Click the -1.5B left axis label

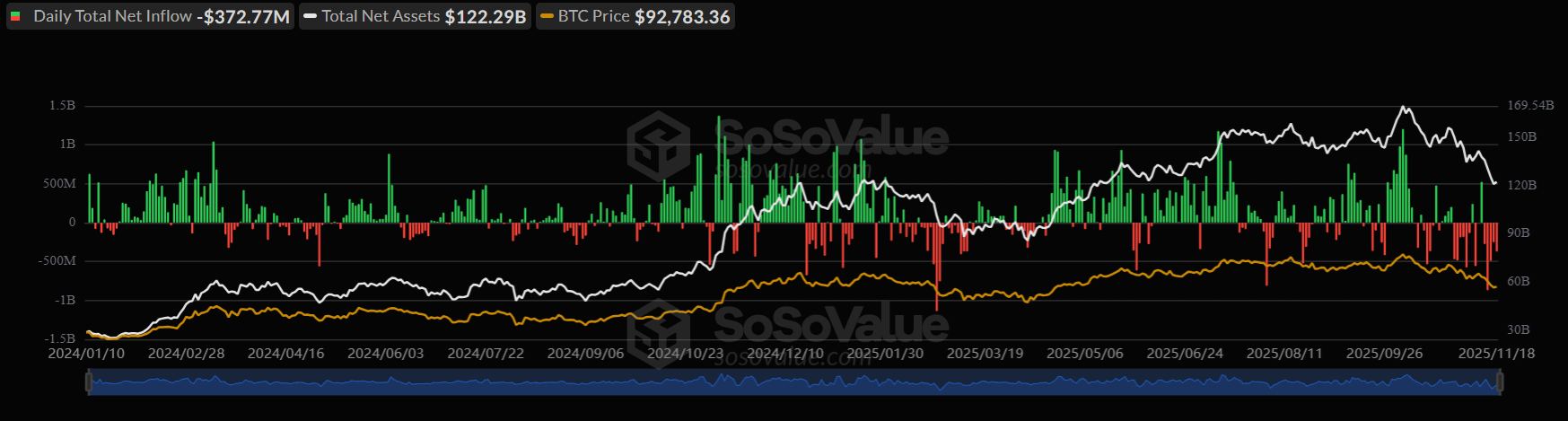point(60,339)
